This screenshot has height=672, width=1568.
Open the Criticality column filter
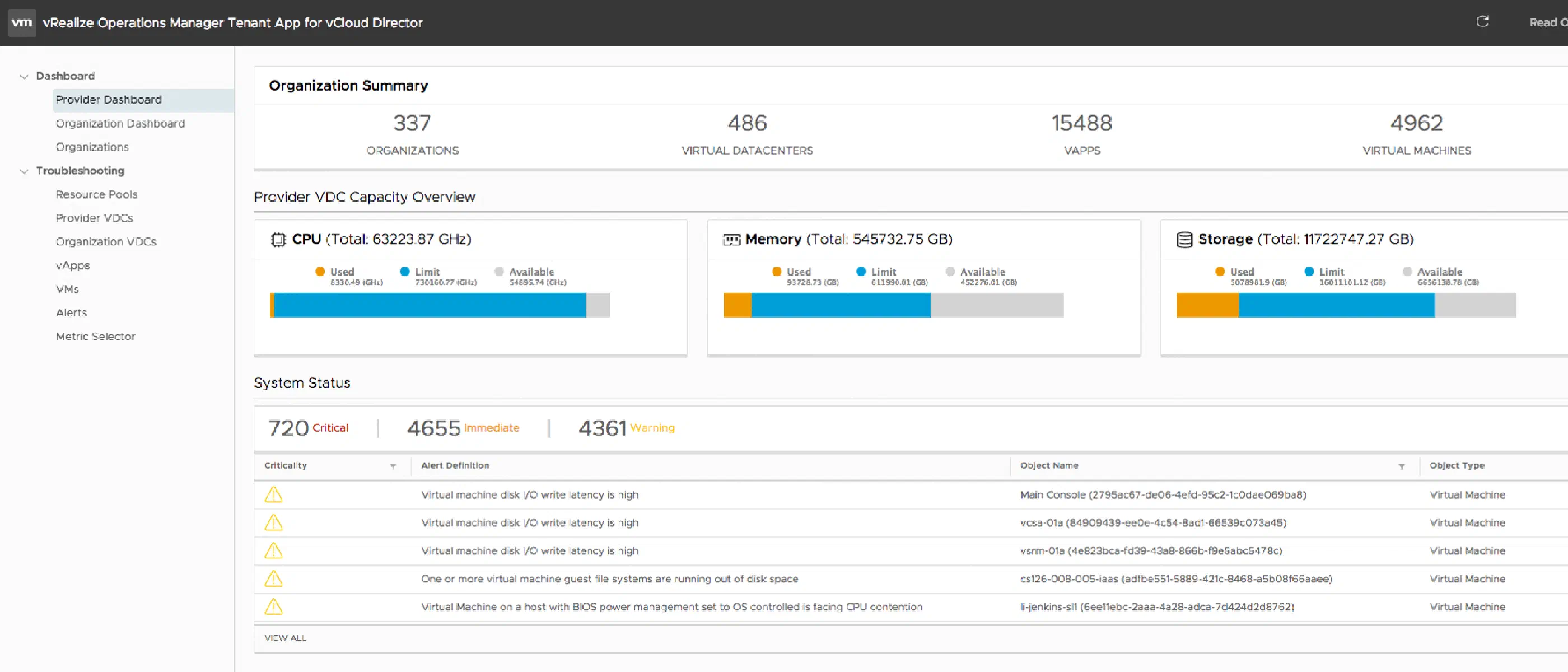click(x=393, y=466)
